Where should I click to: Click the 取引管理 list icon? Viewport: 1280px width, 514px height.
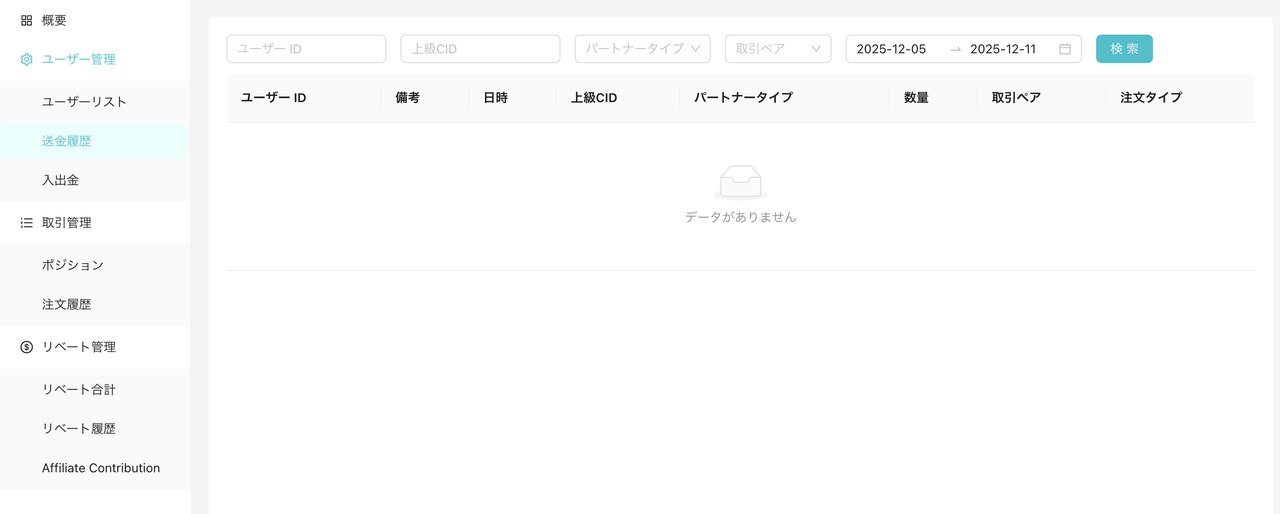[27, 223]
